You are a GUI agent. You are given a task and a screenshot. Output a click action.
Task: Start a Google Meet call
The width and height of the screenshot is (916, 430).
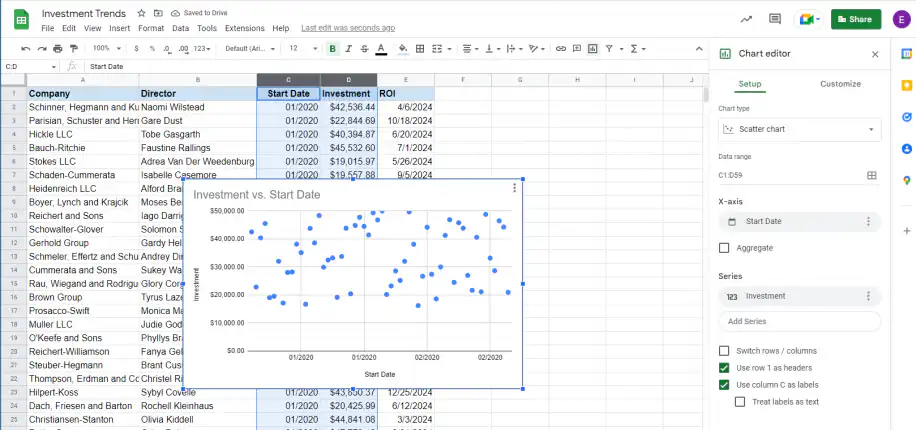point(809,19)
